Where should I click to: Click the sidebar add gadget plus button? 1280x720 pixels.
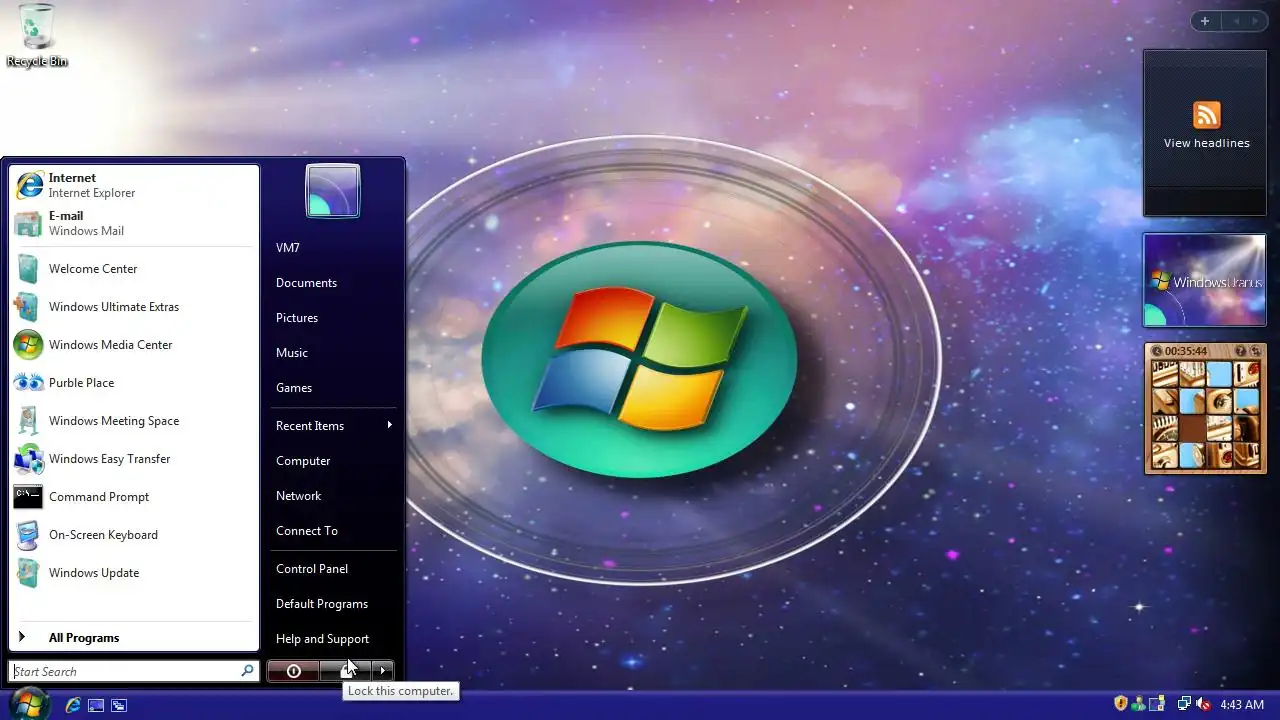pos(1205,21)
